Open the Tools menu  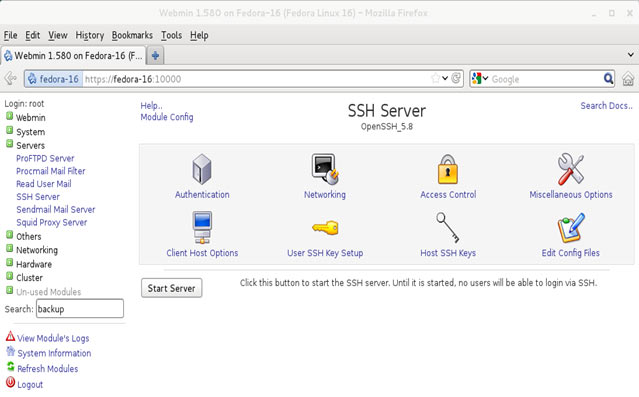pos(172,35)
